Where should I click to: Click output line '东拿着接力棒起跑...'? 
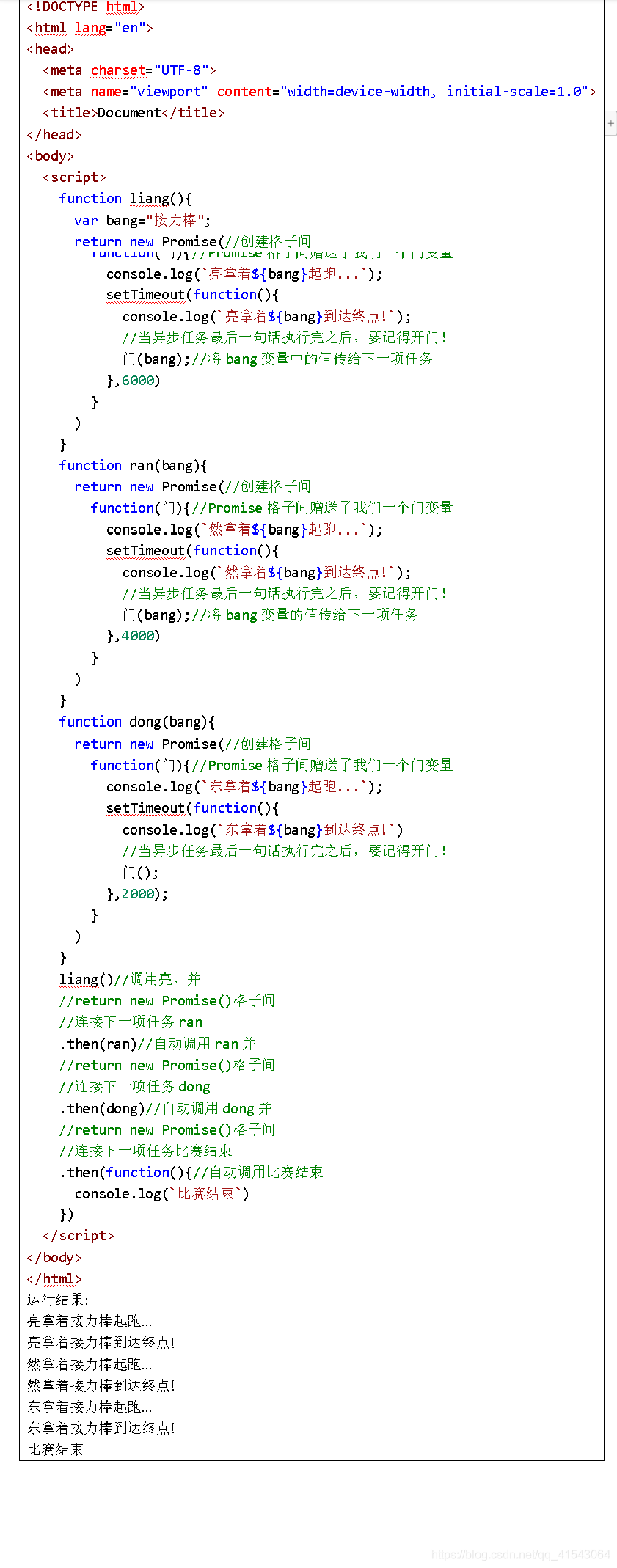pos(90,1407)
